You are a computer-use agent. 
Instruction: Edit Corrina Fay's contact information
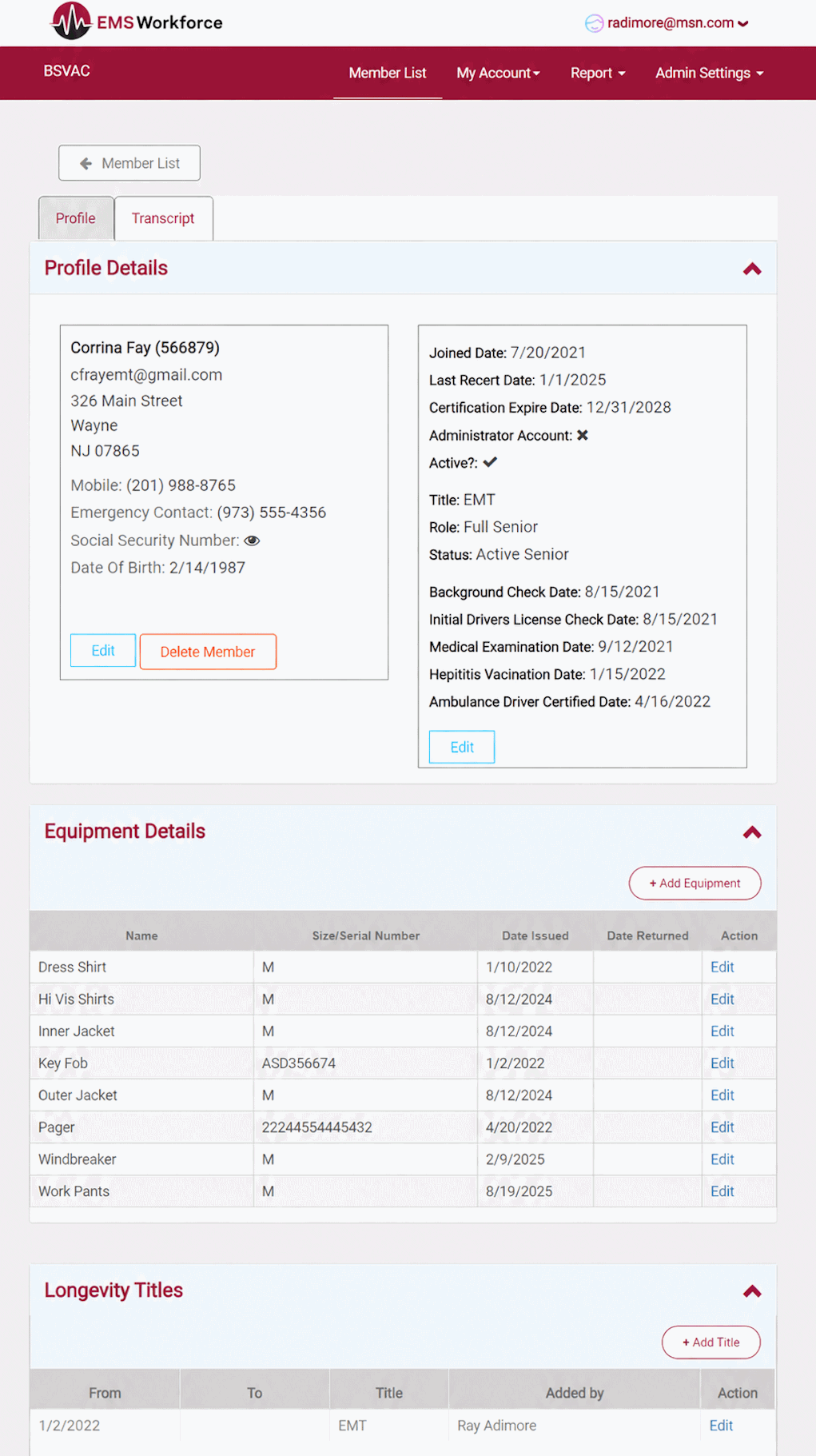[x=103, y=651]
